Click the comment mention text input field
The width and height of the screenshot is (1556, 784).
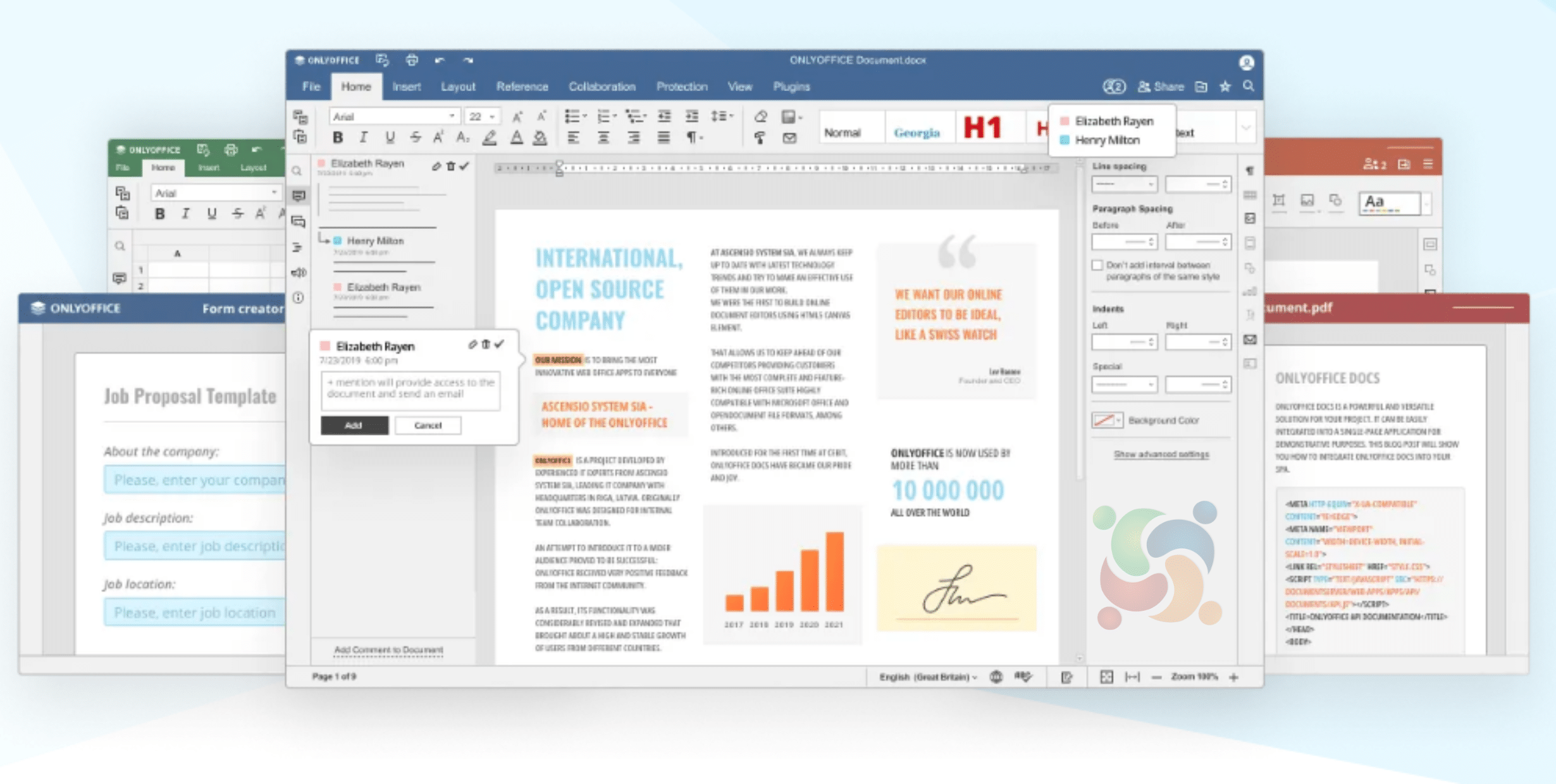(411, 391)
